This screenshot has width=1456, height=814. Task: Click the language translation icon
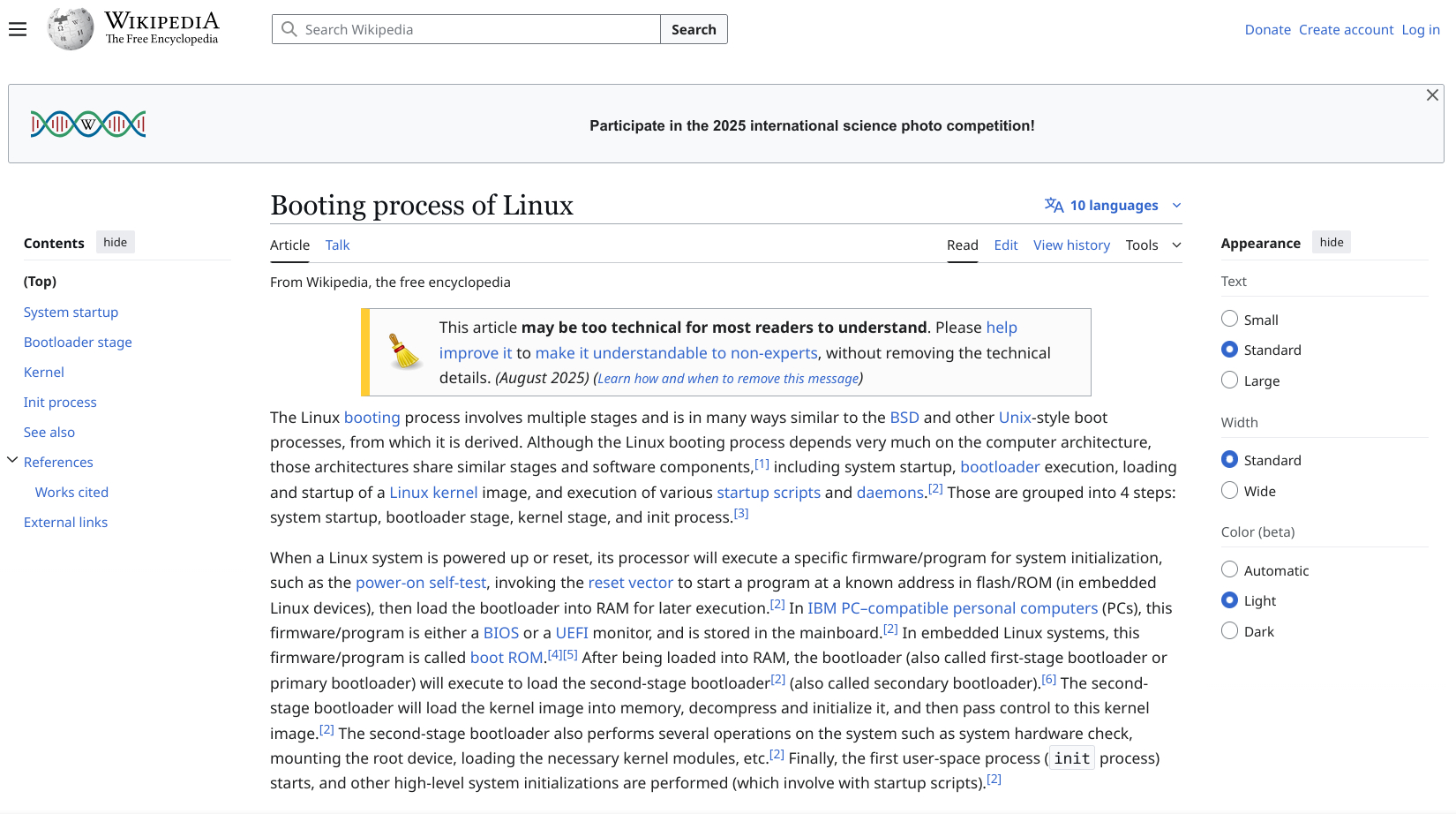1054,205
